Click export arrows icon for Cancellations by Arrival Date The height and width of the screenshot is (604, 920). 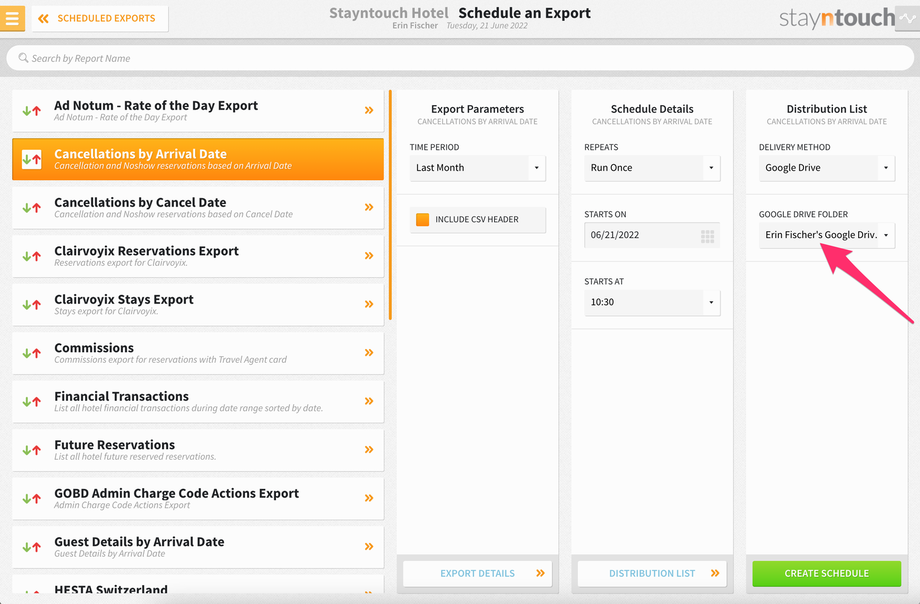click(x=32, y=159)
